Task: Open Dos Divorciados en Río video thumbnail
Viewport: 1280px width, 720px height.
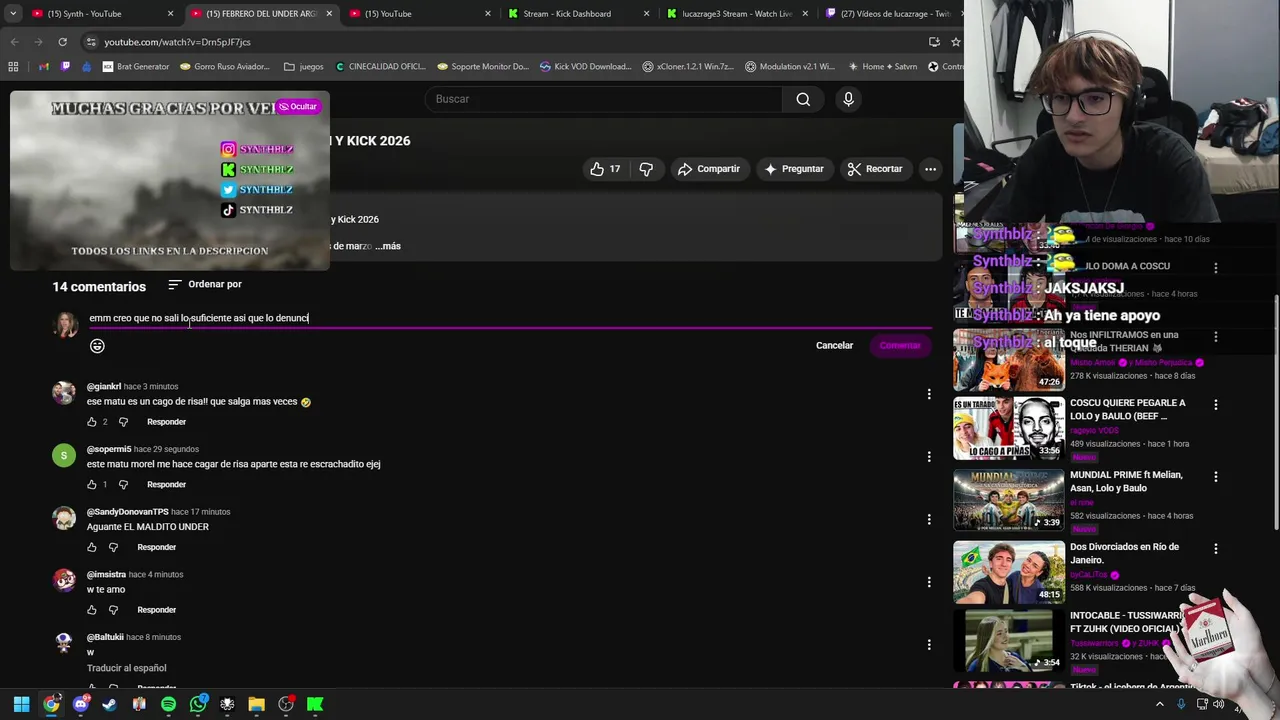Action: click(1008, 572)
